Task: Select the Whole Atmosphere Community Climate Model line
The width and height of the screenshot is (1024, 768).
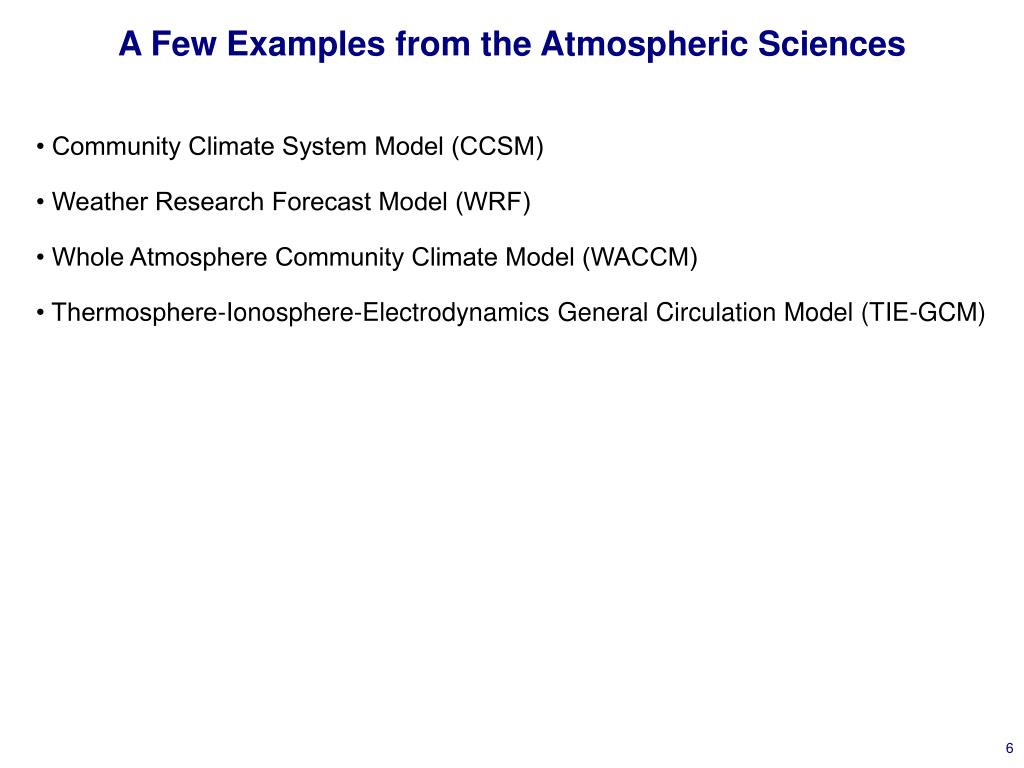Action: coord(367,257)
